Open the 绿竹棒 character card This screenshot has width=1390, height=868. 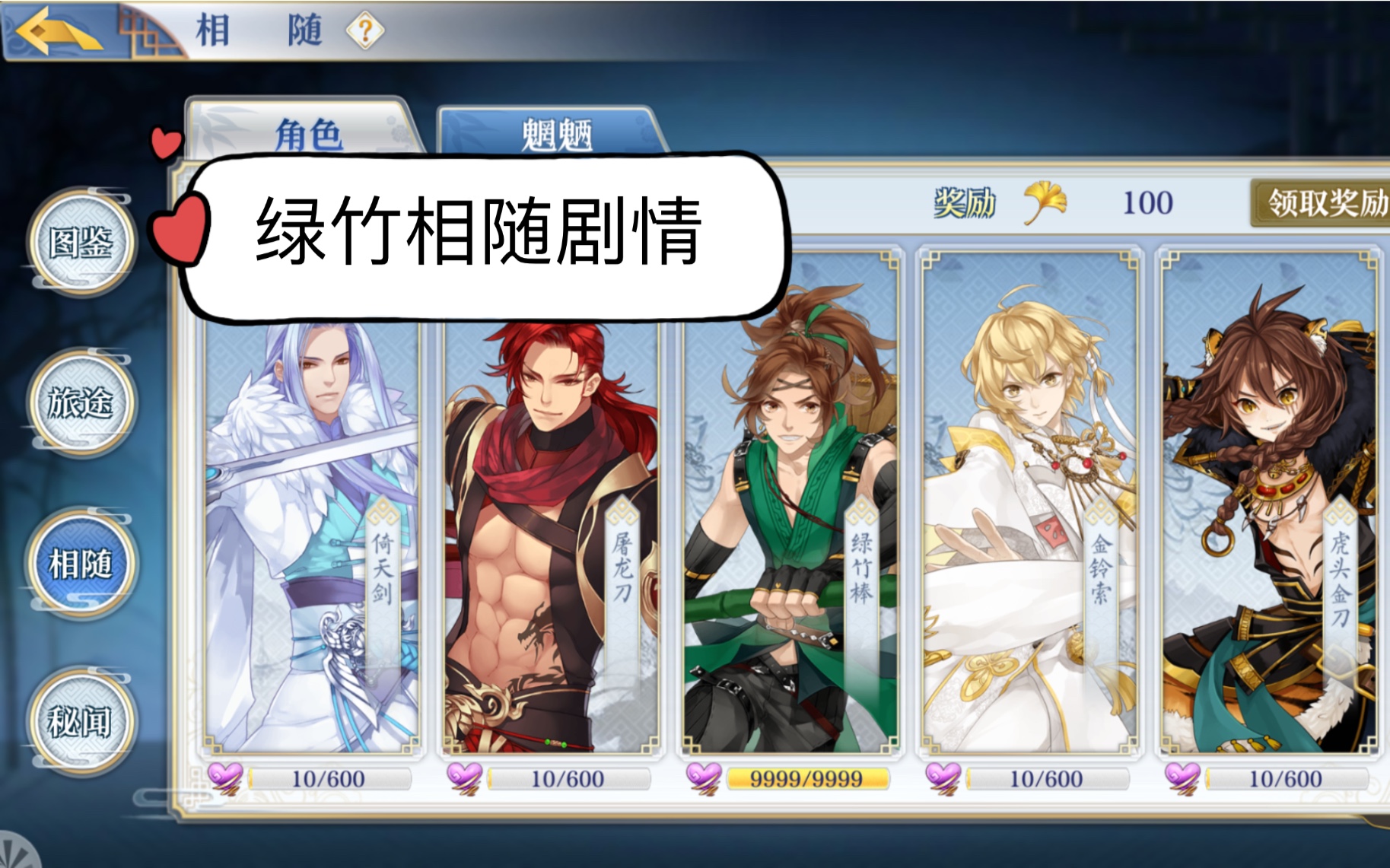tap(790, 502)
